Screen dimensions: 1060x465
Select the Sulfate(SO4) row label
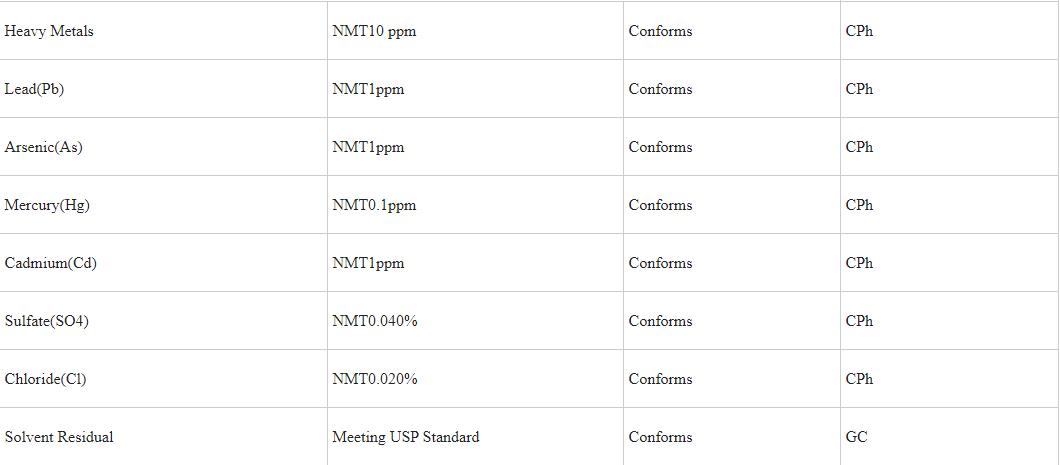coord(48,321)
